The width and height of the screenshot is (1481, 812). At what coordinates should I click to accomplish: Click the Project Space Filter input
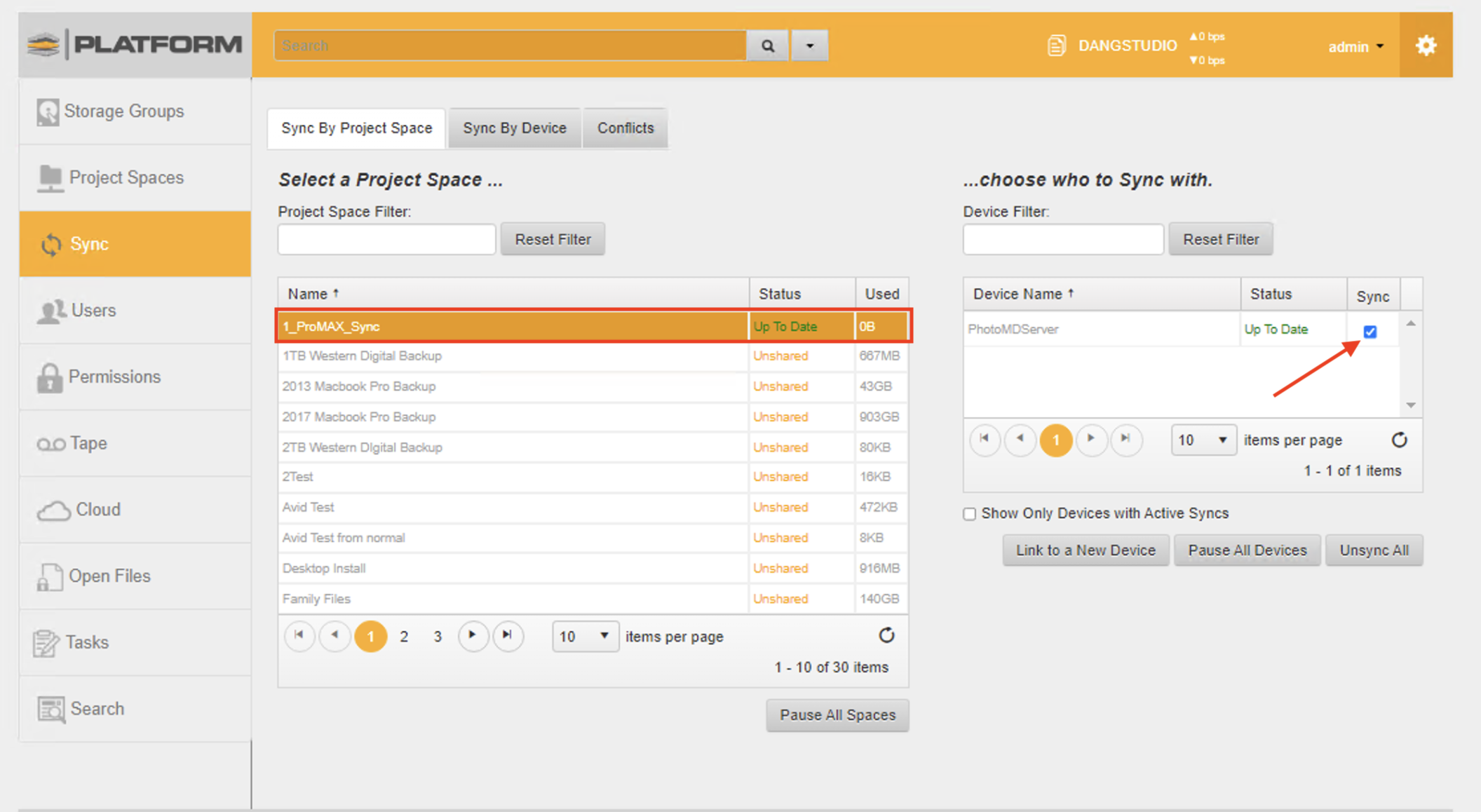pos(386,239)
